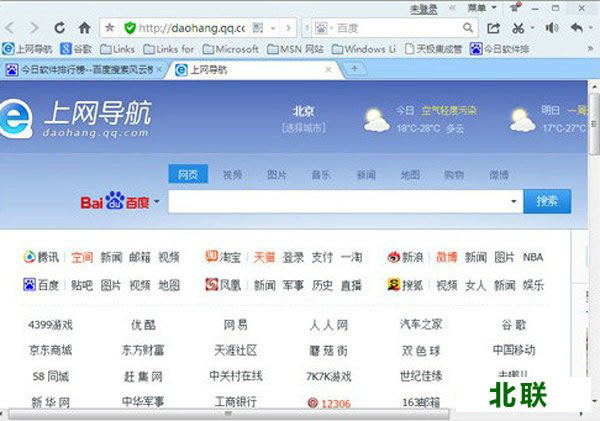Expand the address bar history dropdown arrow
The width and height of the screenshot is (600, 421).
click(273, 28)
